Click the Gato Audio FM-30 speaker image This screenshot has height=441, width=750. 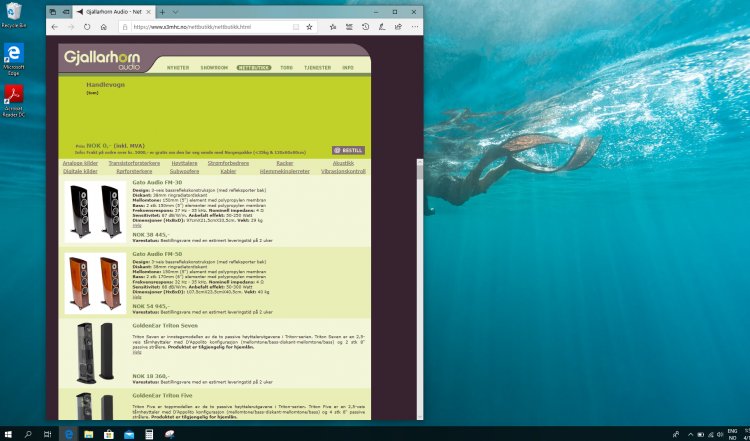tap(95, 212)
